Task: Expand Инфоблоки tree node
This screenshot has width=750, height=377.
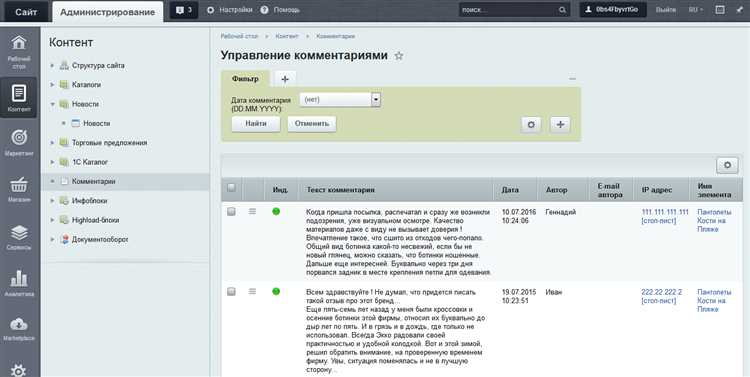Action: click(53, 201)
